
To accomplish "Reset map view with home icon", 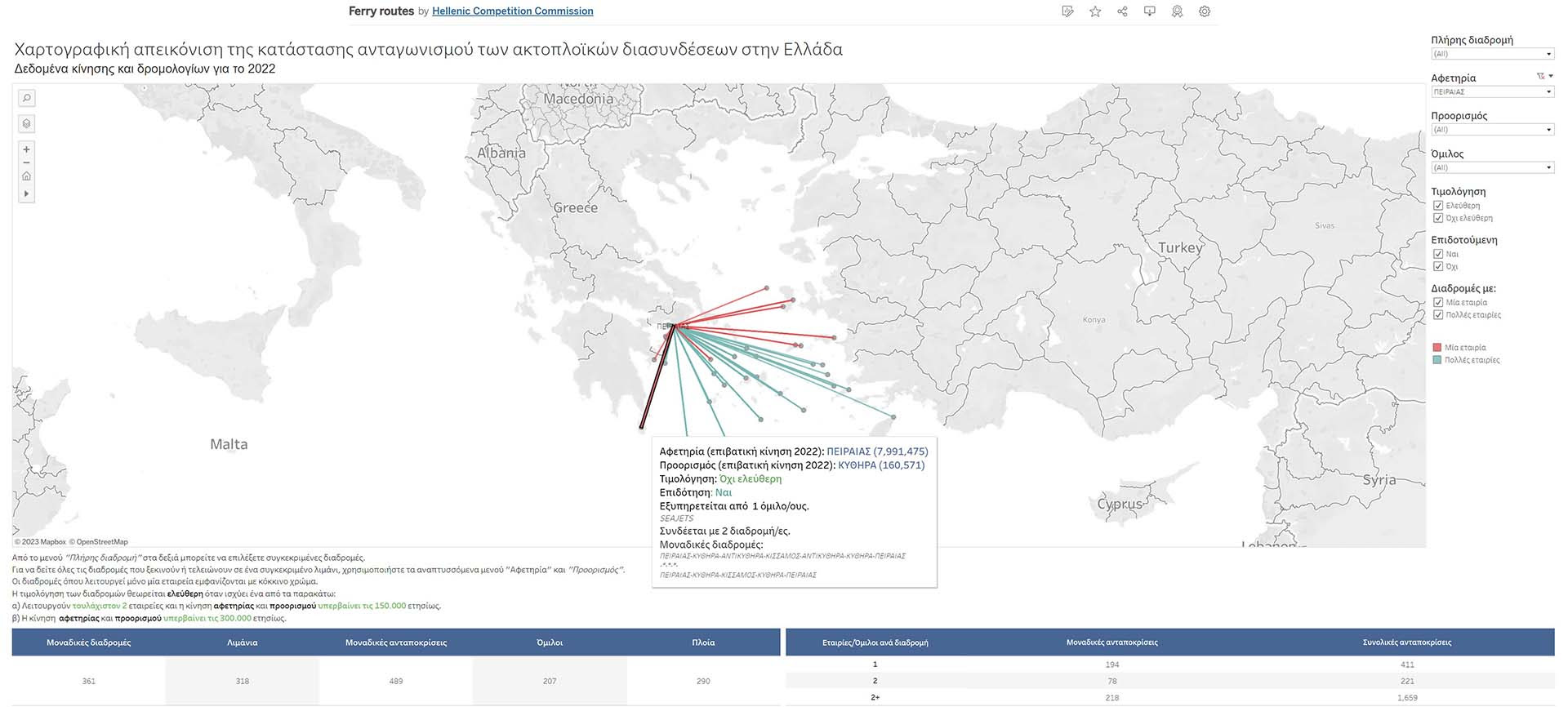I will [x=26, y=176].
